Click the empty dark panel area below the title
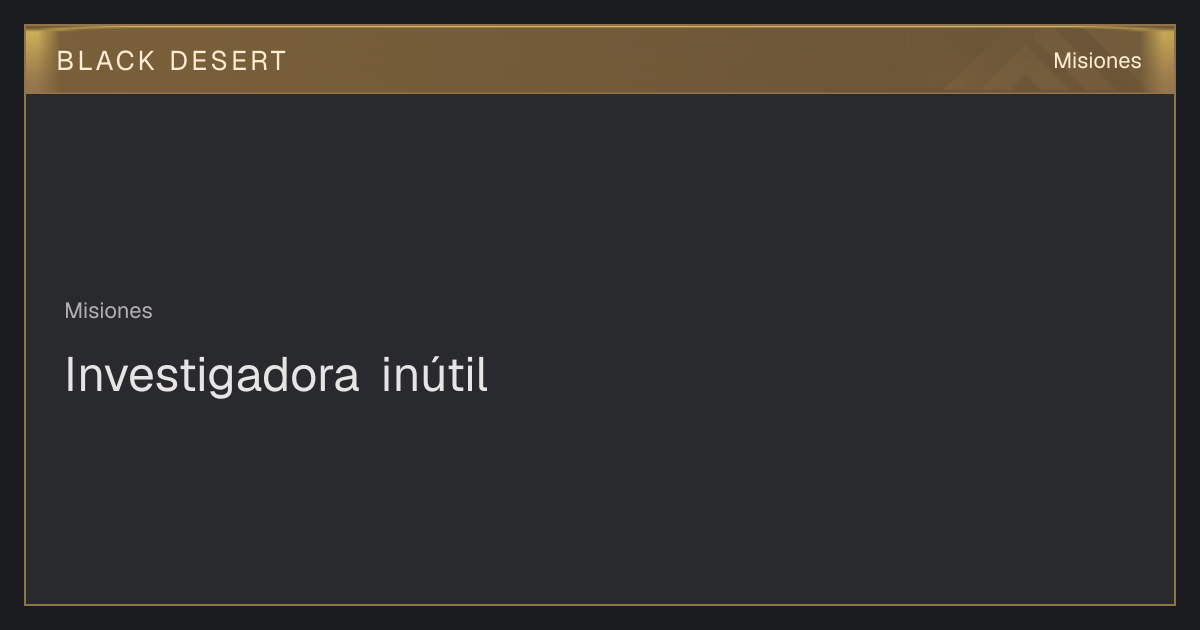1200x630 pixels. 600,500
